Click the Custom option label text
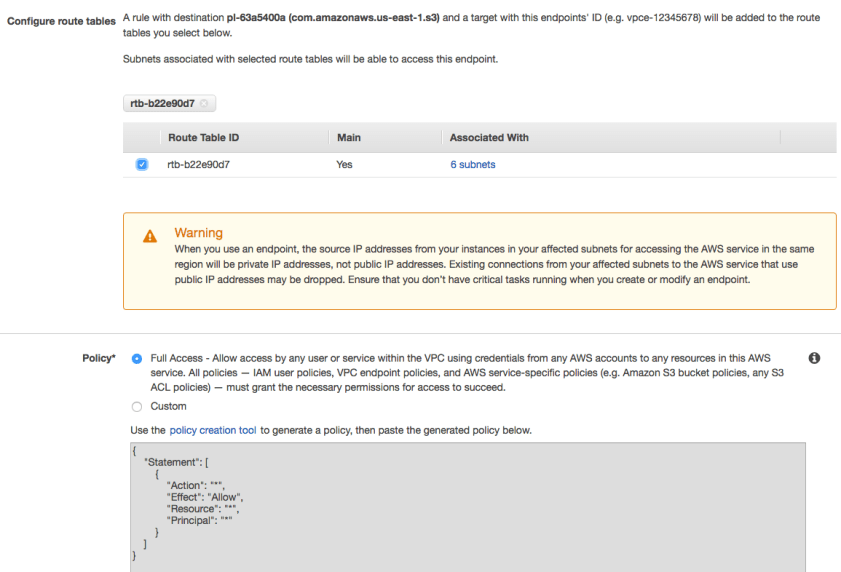841x572 pixels. pyautogui.click(x=168, y=406)
